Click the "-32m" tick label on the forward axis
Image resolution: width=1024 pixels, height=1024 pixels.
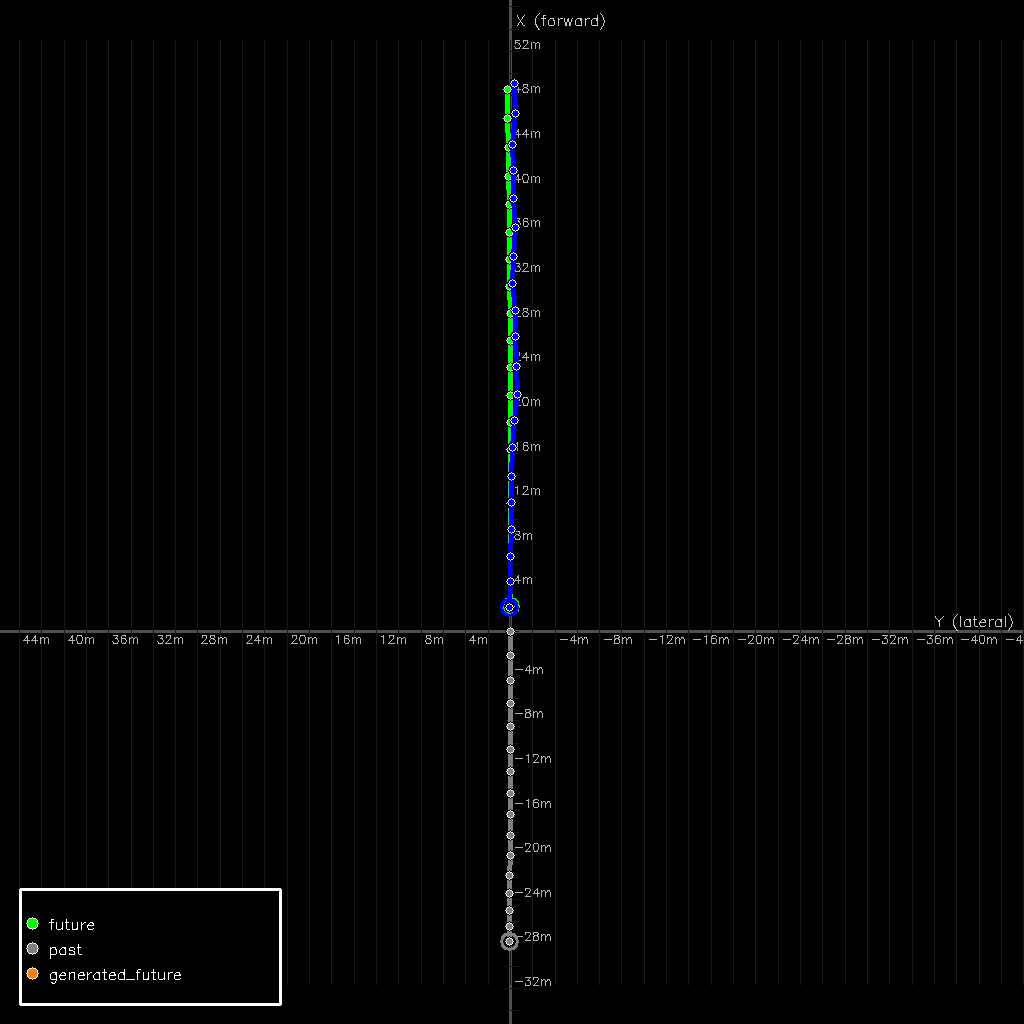tap(534, 982)
